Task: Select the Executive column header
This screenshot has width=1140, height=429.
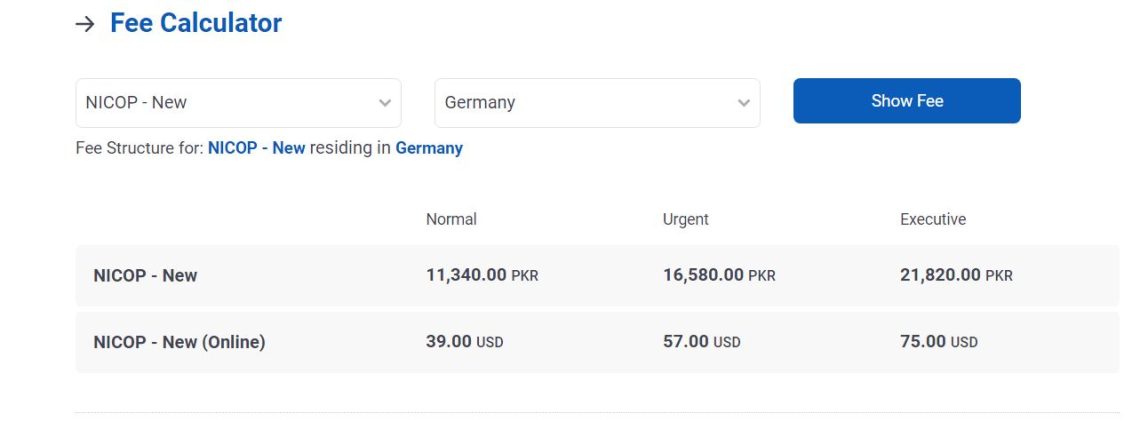Action: (x=933, y=219)
